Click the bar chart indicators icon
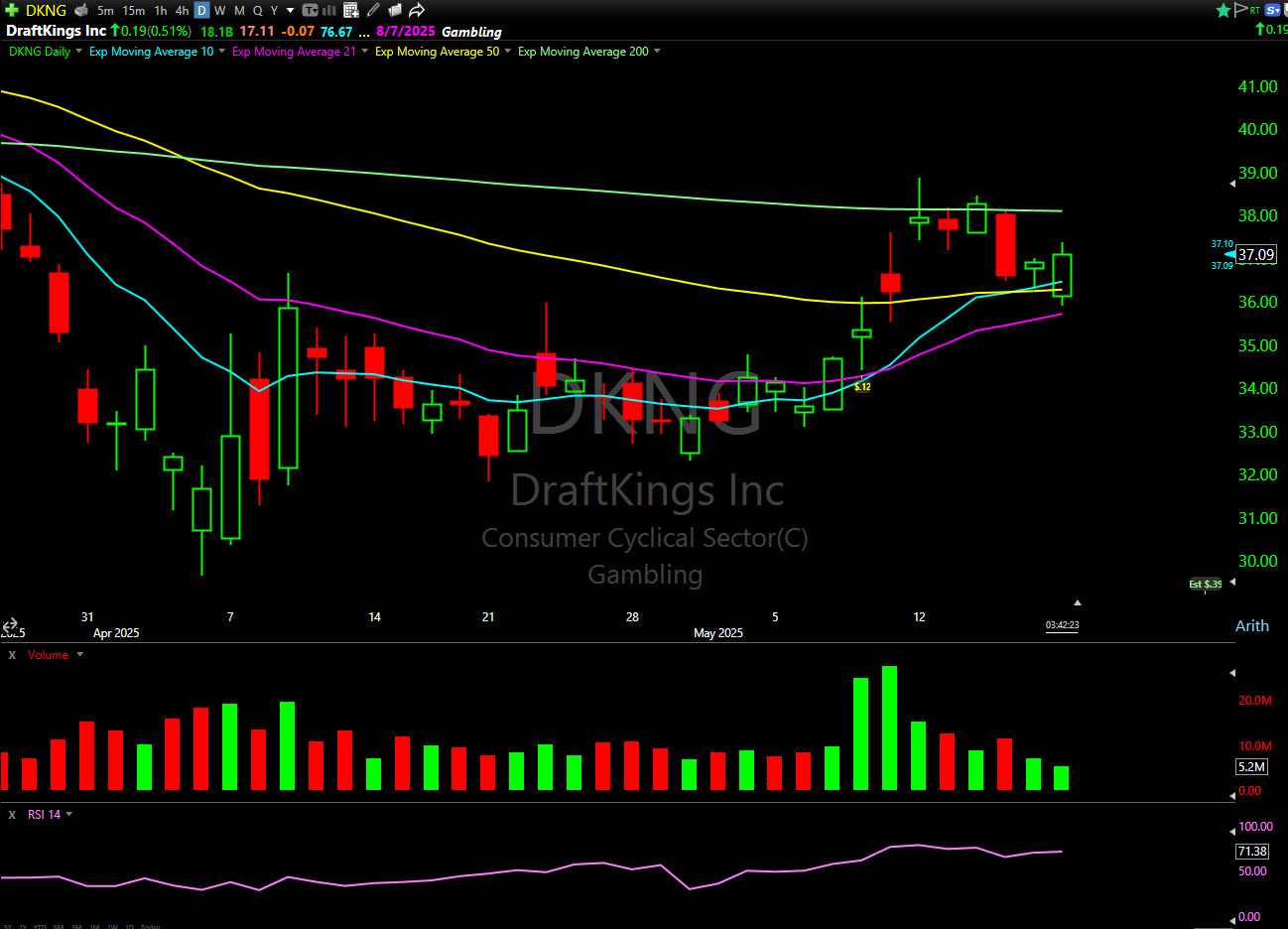Screen dimensions: 1288x929 329,11
